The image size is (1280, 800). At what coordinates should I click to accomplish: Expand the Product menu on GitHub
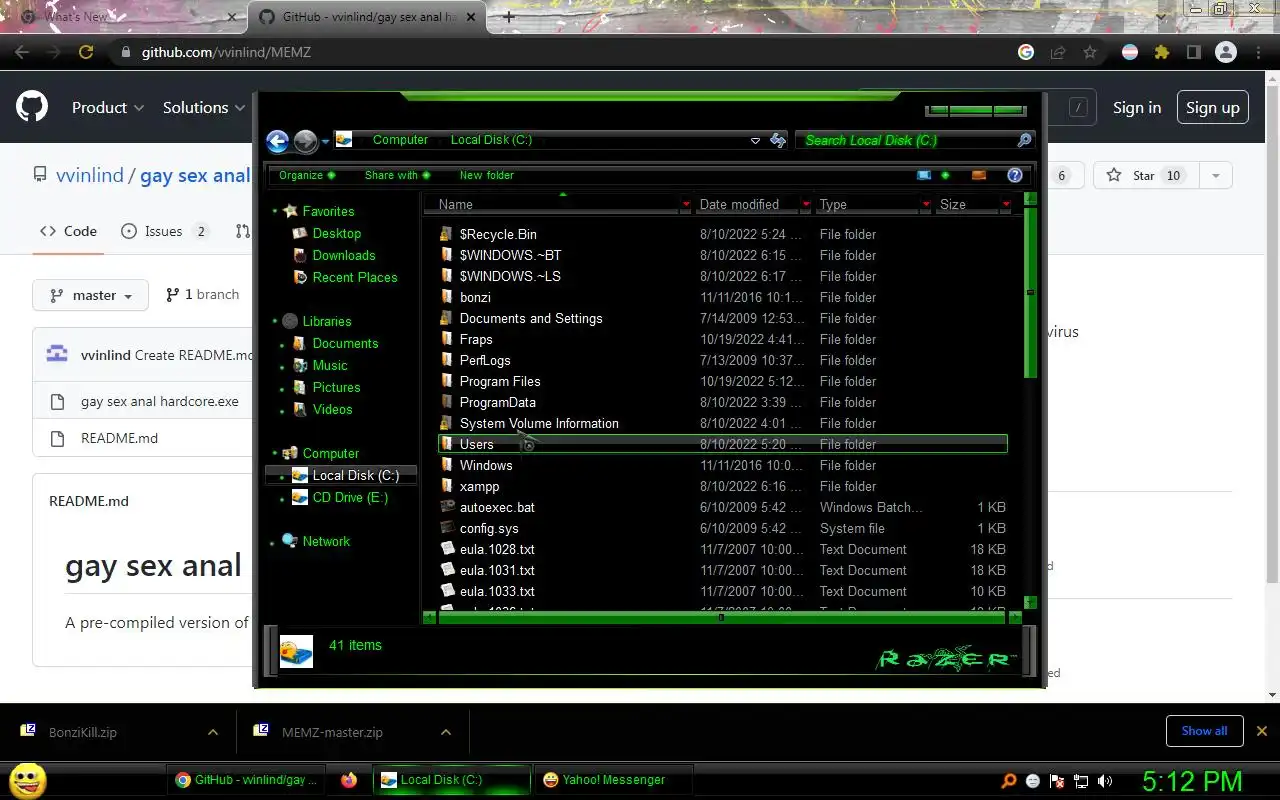[108, 107]
